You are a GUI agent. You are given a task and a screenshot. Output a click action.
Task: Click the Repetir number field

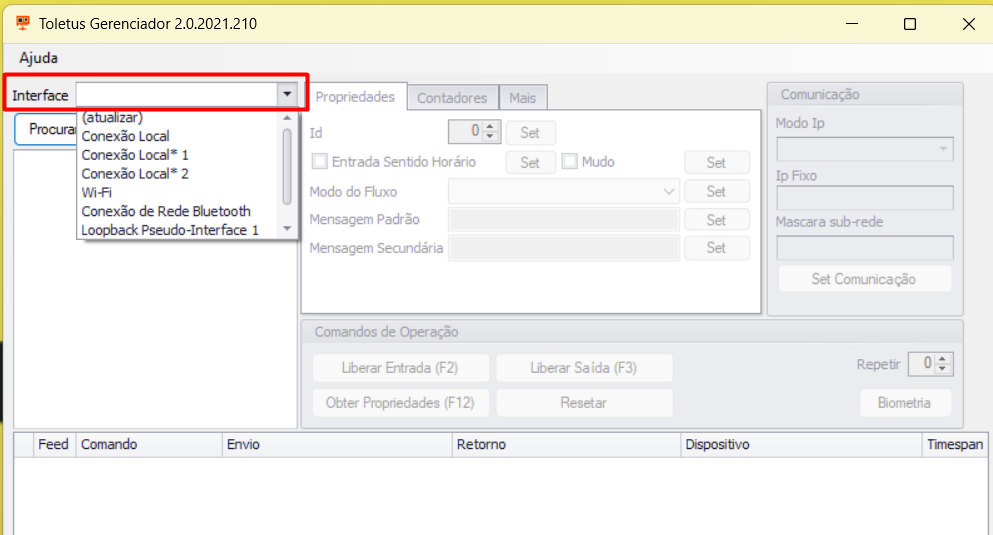click(921, 363)
